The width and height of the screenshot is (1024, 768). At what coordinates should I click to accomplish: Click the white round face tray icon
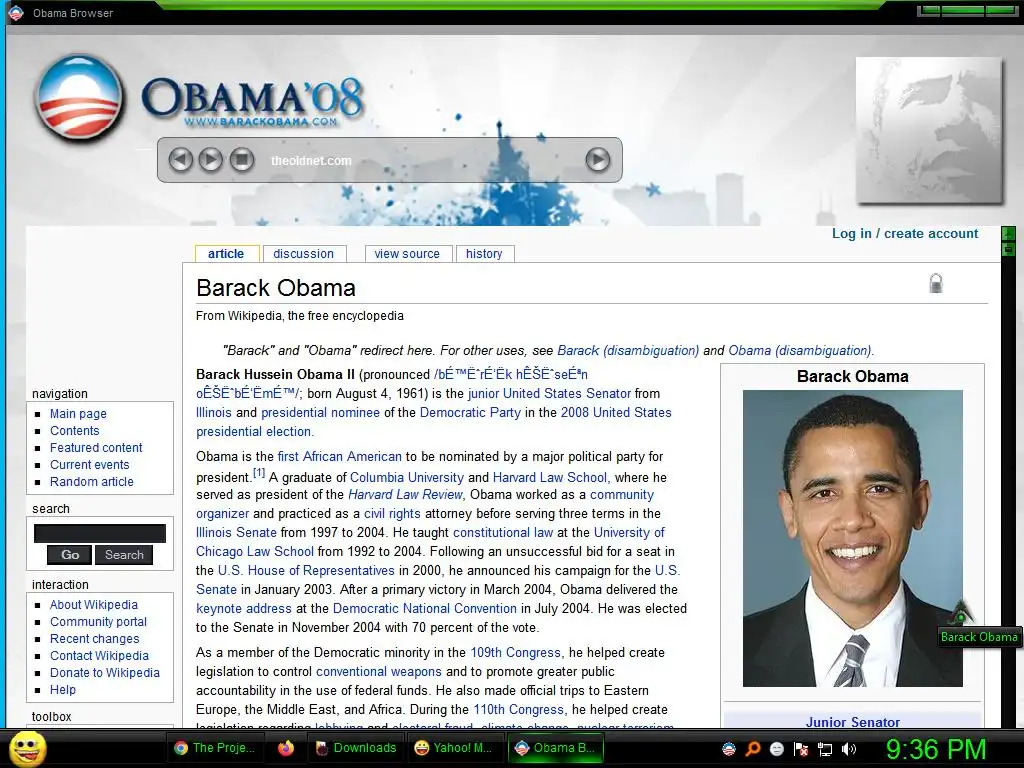pos(776,748)
